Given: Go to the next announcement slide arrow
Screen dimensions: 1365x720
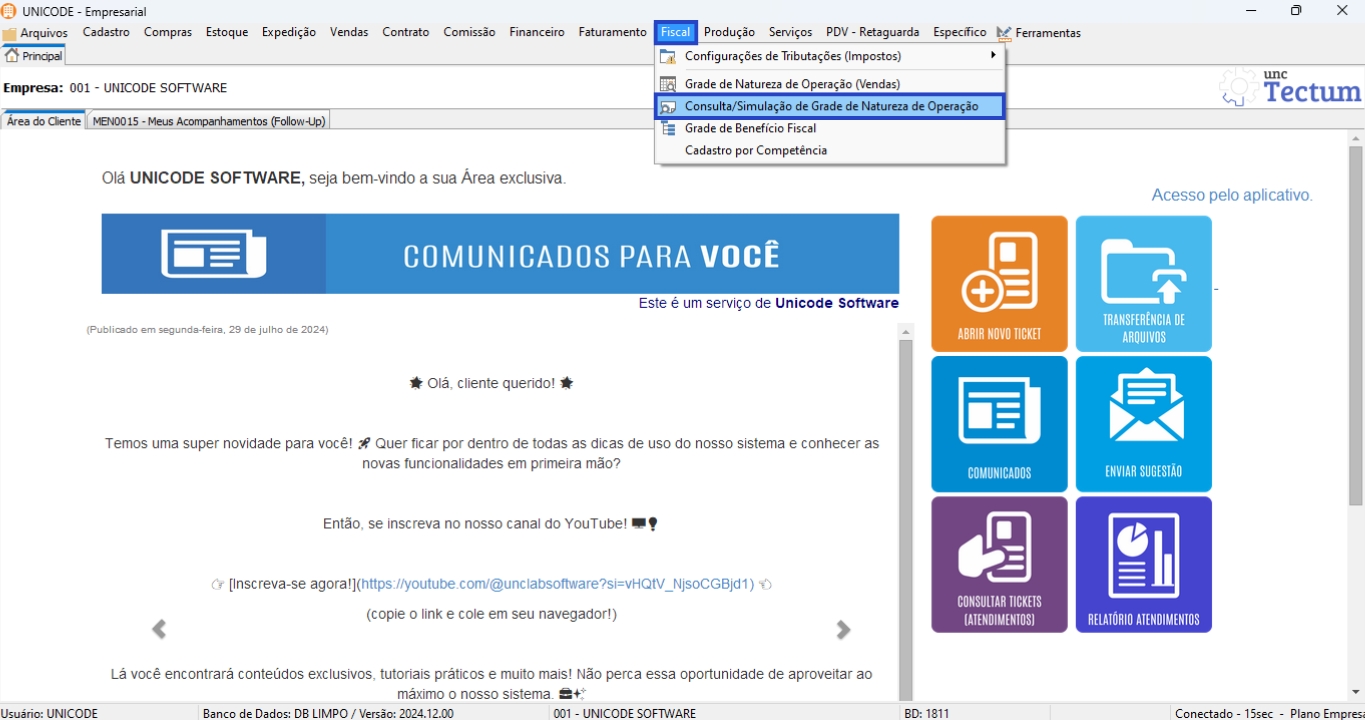Looking at the screenshot, I should point(843,629).
